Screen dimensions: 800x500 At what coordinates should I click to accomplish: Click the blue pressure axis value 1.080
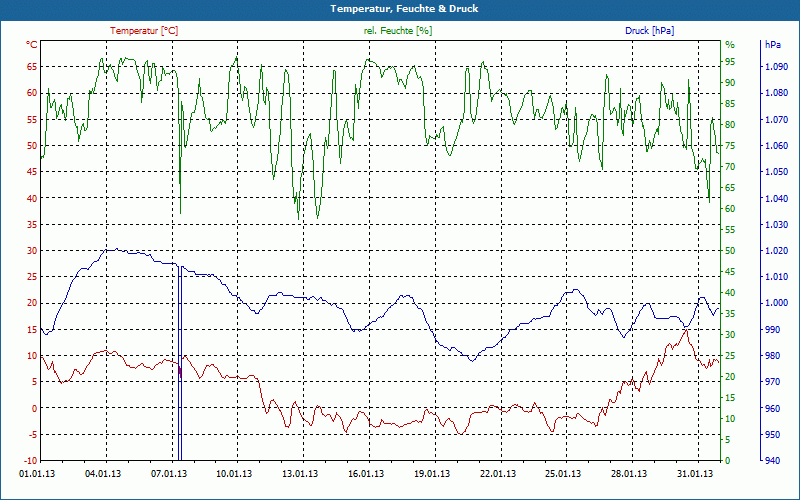pos(777,93)
